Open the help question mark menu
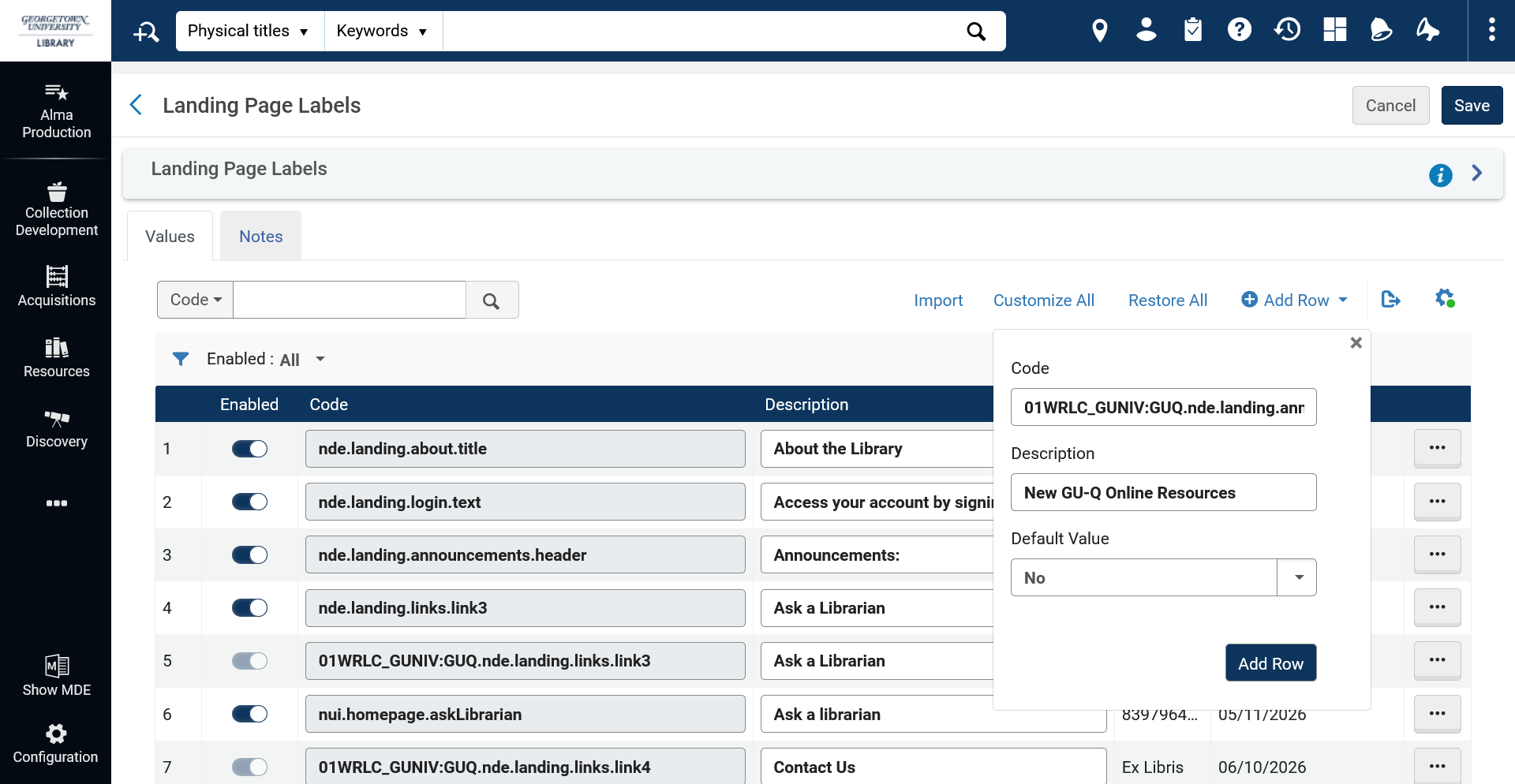Screen dimensions: 1515x784 (1240, 31)
